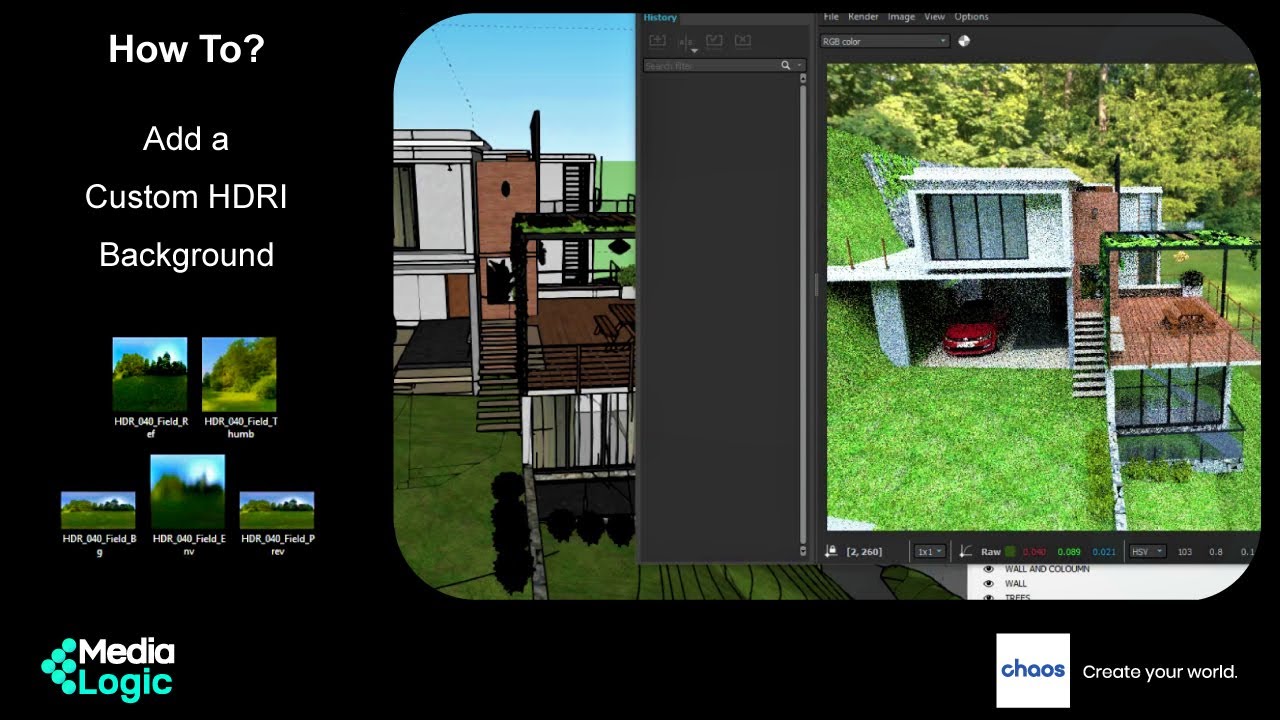Open the RGB color channel dropdown
1280x720 pixels.
[x=884, y=41]
